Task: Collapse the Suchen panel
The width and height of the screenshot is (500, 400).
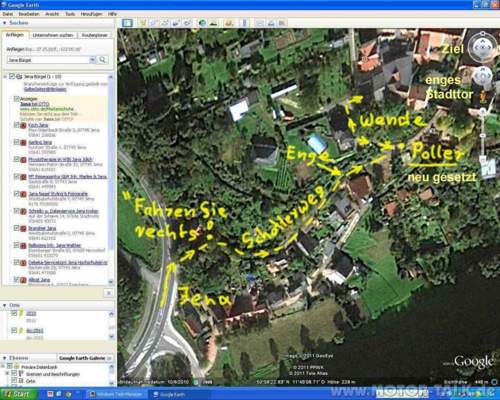Action: [x=5, y=23]
